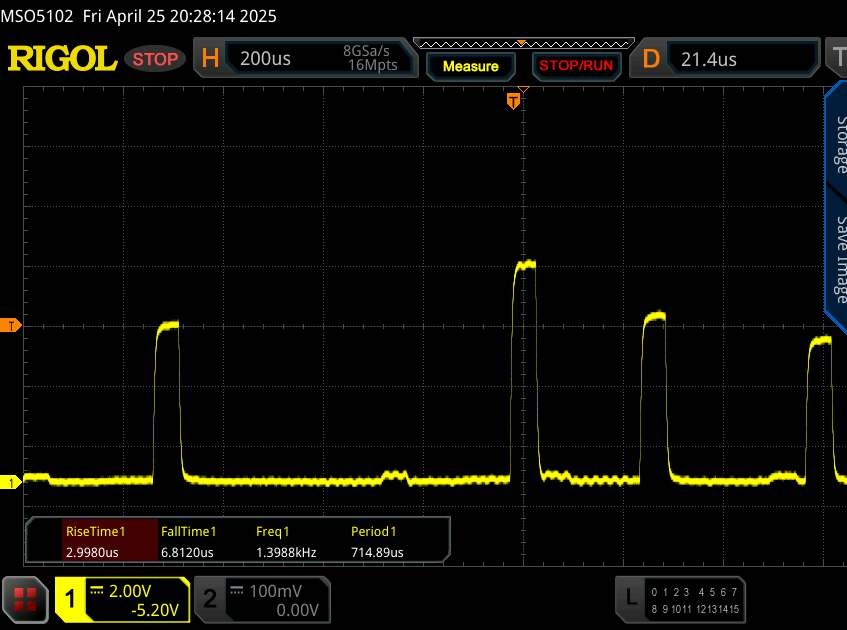Open the function navigation grid icon
This screenshot has height=630, width=847.
[26, 599]
